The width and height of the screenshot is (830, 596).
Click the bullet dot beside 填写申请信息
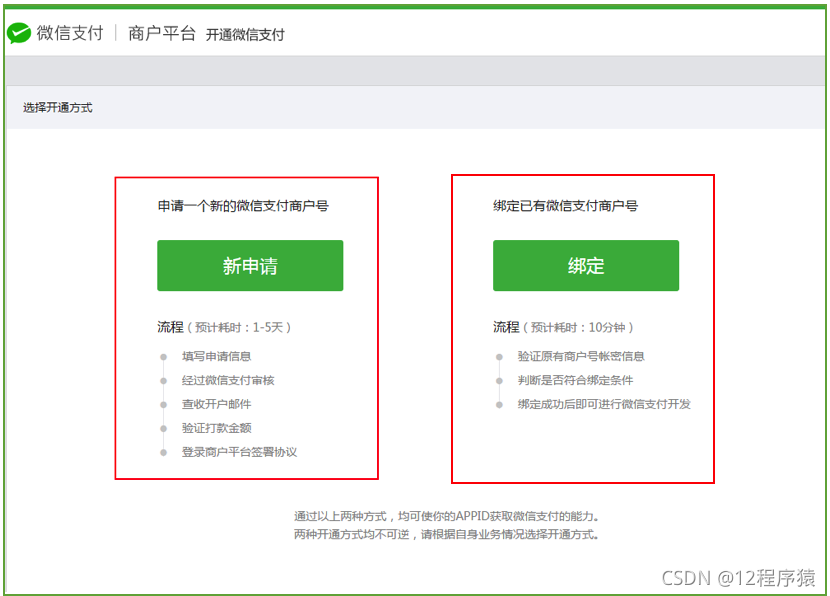pos(164,357)
